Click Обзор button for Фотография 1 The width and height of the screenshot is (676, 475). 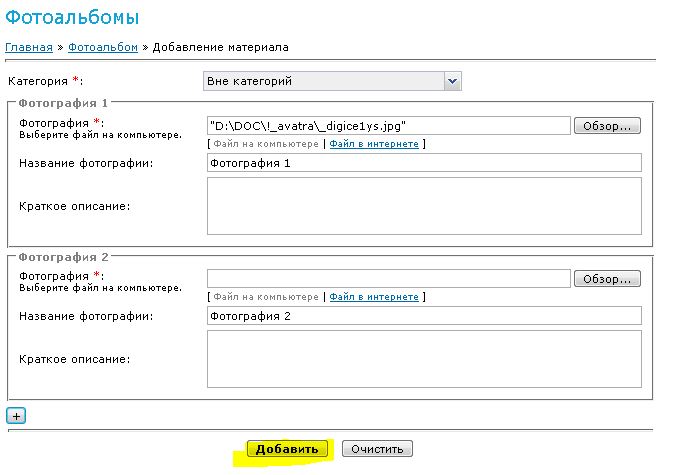pos(607,126)
